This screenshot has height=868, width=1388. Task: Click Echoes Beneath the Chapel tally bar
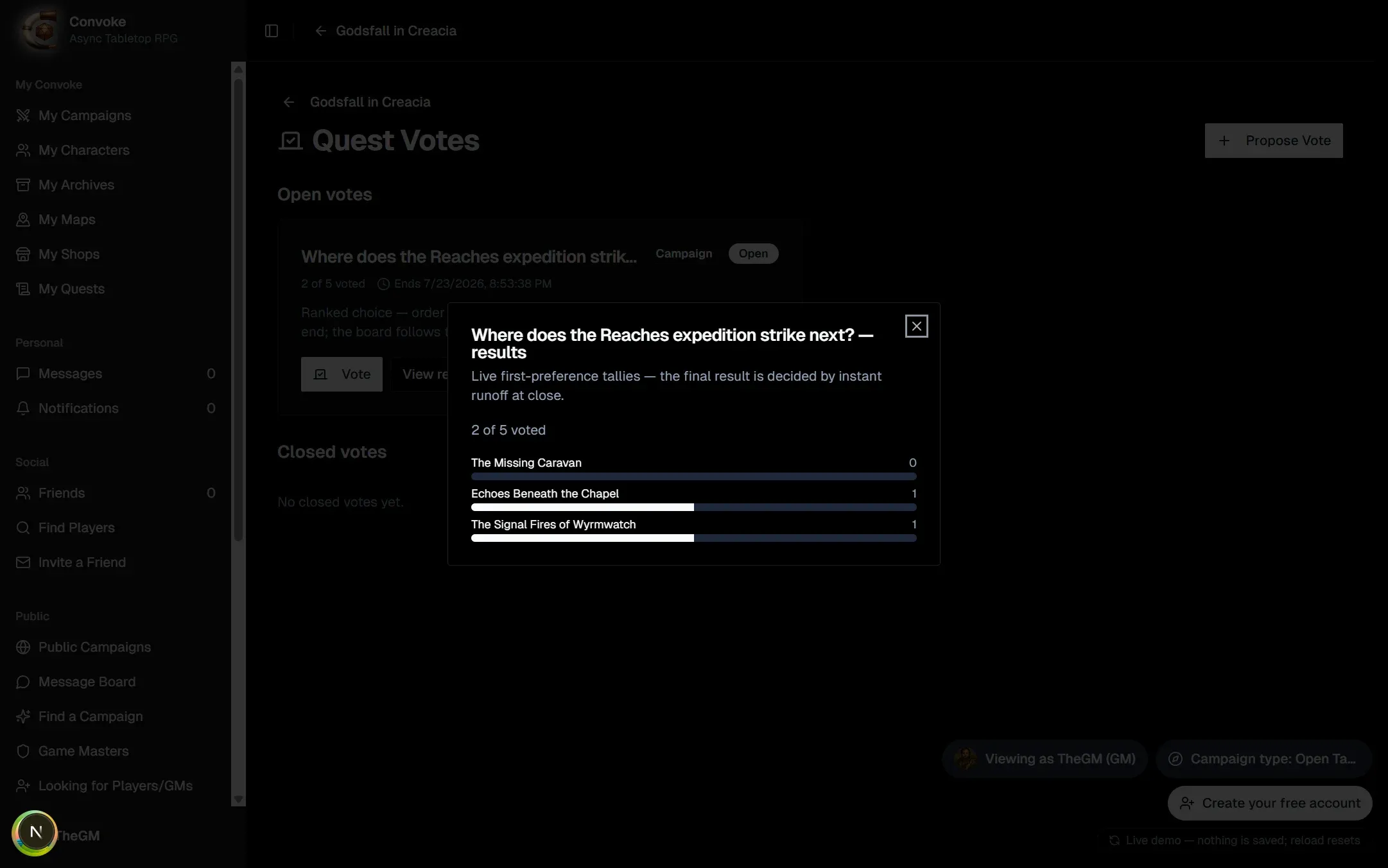click(x=693, y=507)
